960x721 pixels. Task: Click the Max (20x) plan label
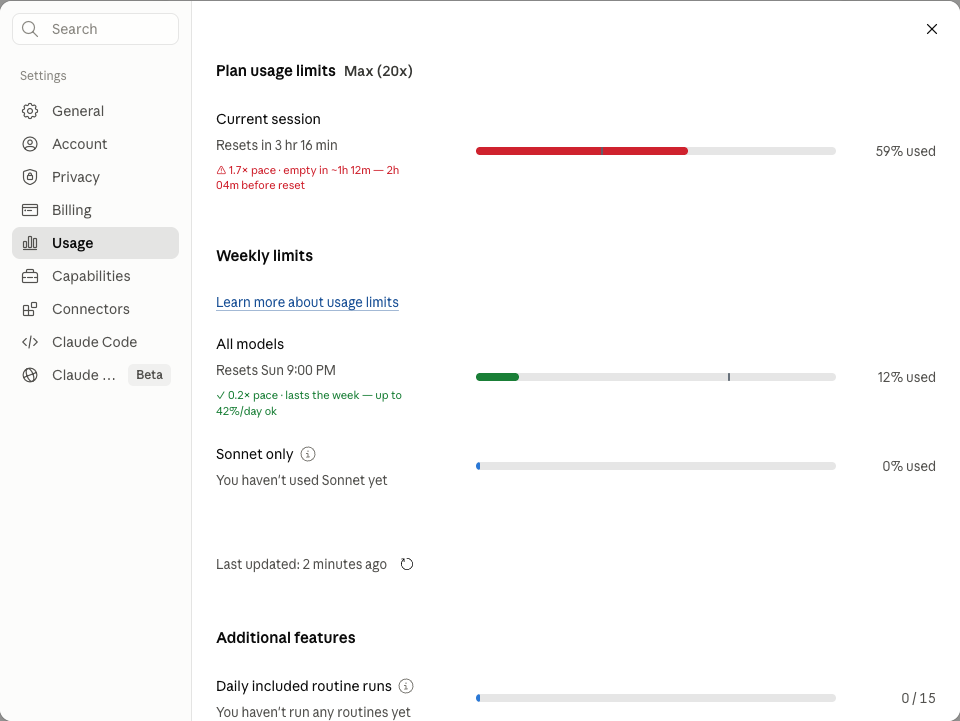coord(378,71)
